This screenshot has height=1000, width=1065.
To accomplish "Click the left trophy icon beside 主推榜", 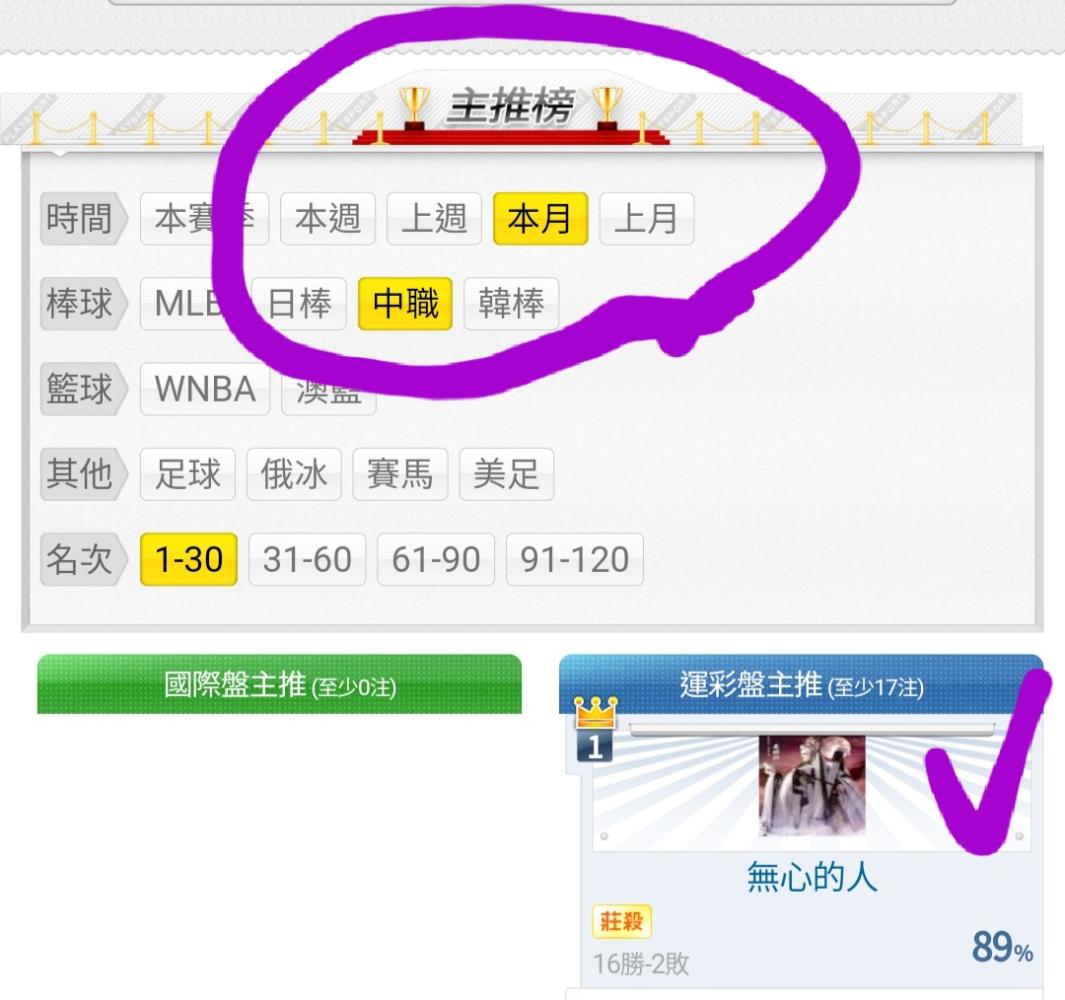I will [413, 107].
